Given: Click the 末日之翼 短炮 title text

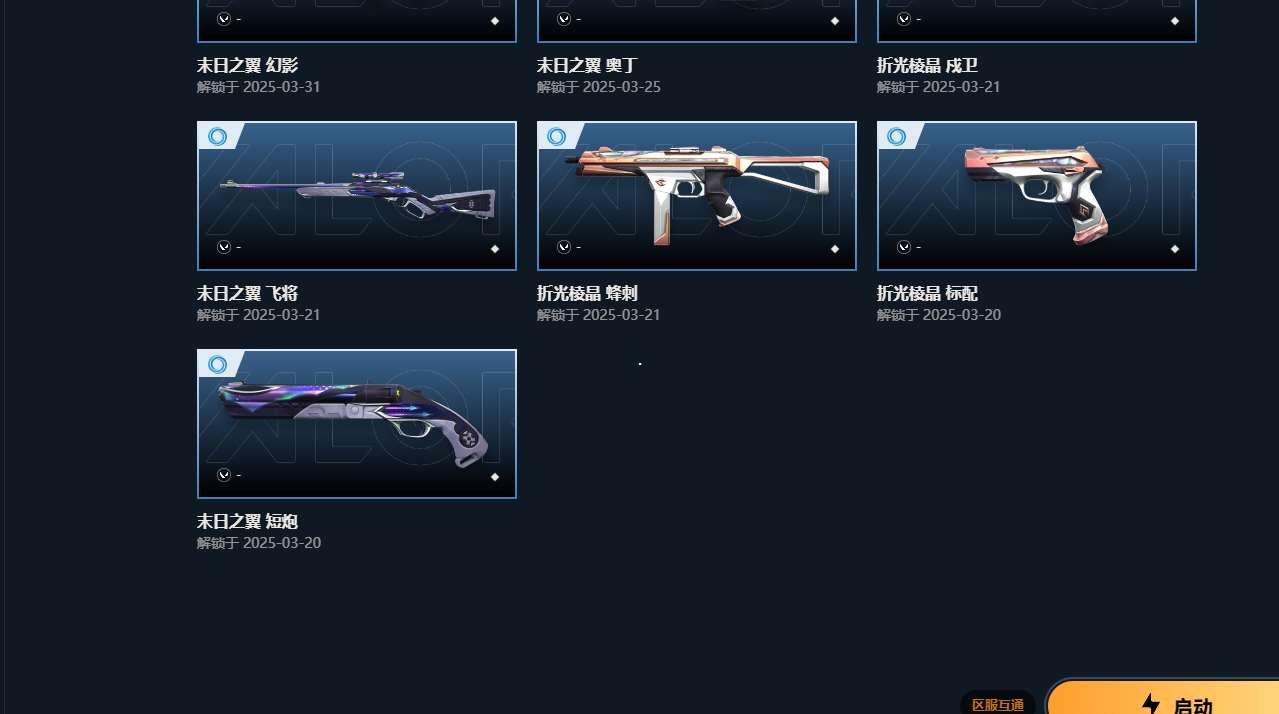Looking at the screenshot, I should (247, 522).
